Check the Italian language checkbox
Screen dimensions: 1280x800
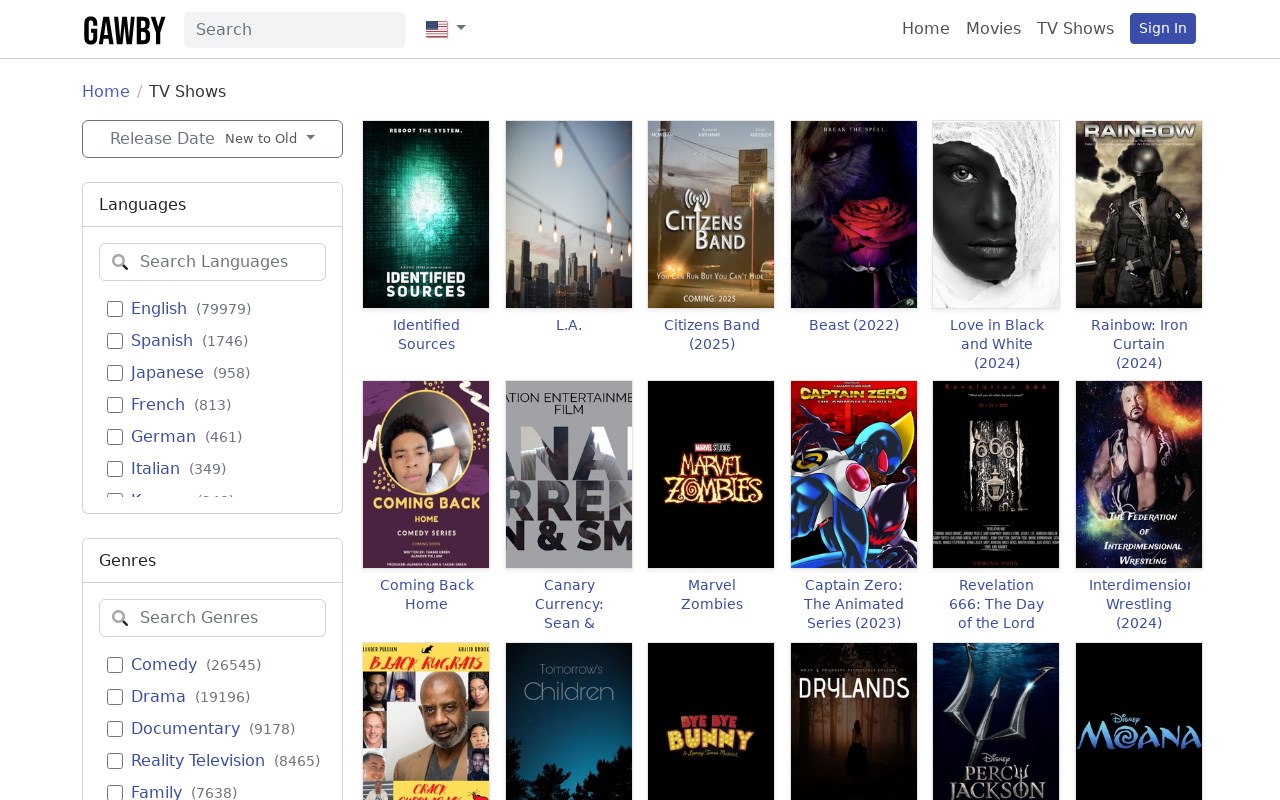(115, 469)
